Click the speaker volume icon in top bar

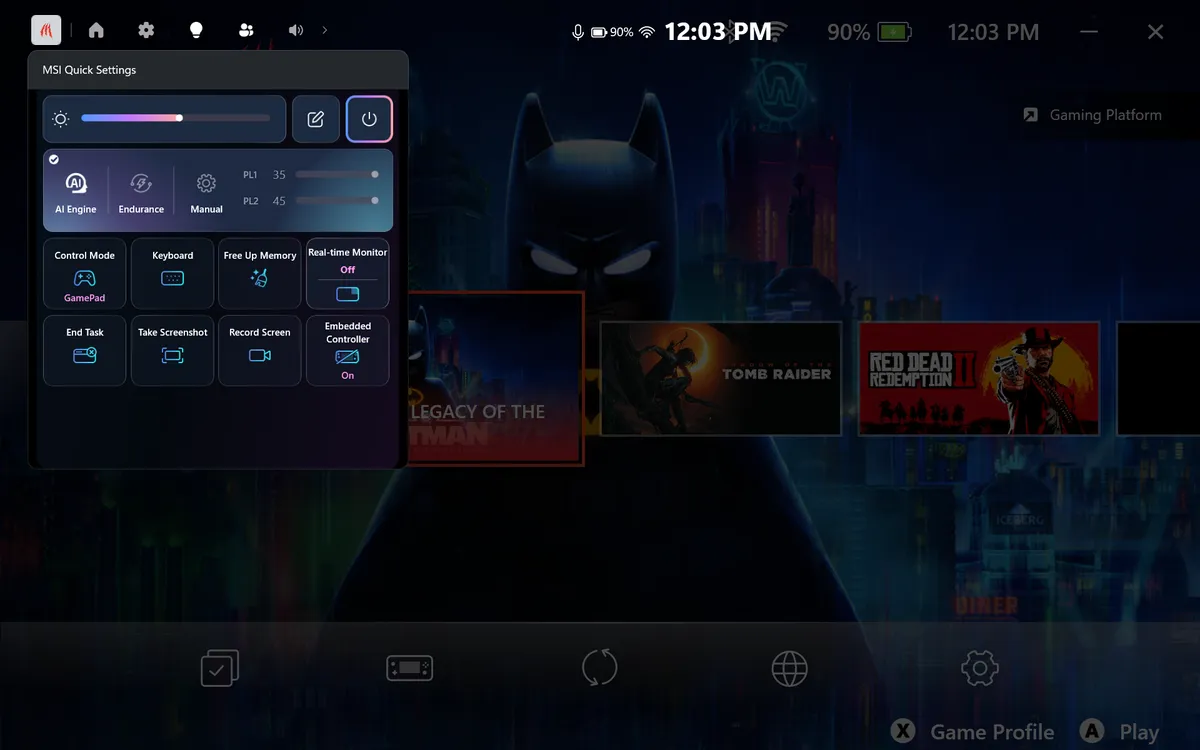point(296,30)
